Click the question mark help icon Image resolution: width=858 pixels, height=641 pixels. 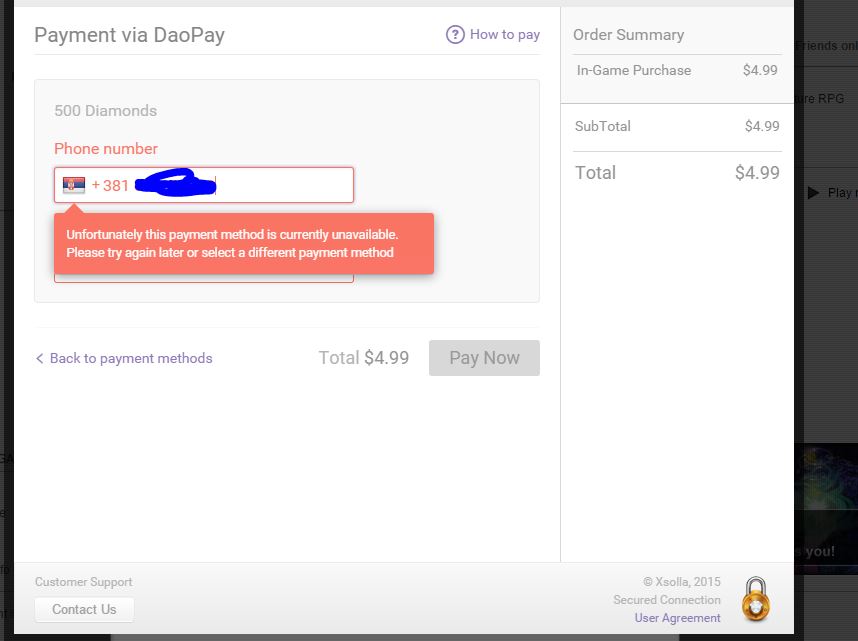(x=455, y=34)
